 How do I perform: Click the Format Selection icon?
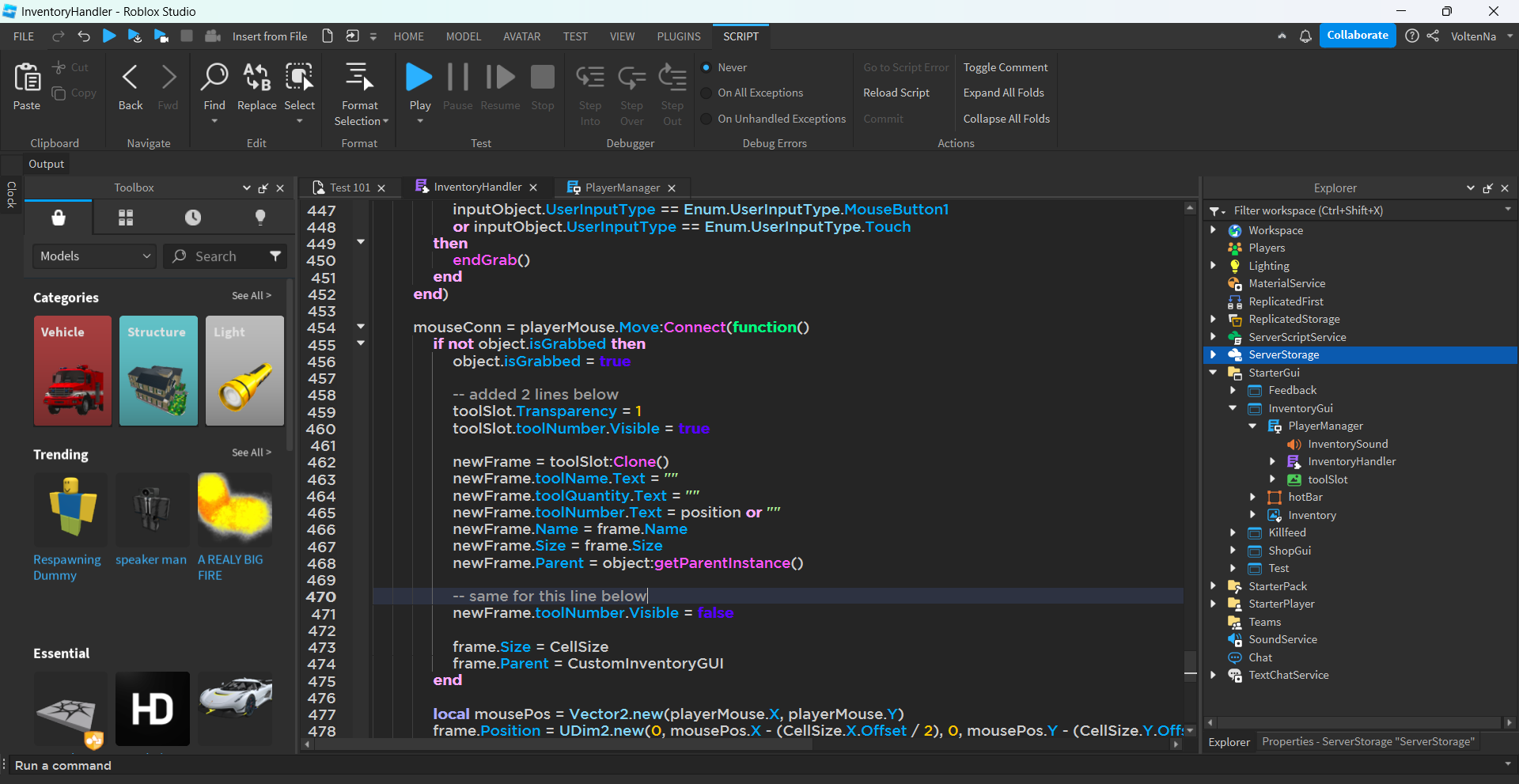click(359, 77)
